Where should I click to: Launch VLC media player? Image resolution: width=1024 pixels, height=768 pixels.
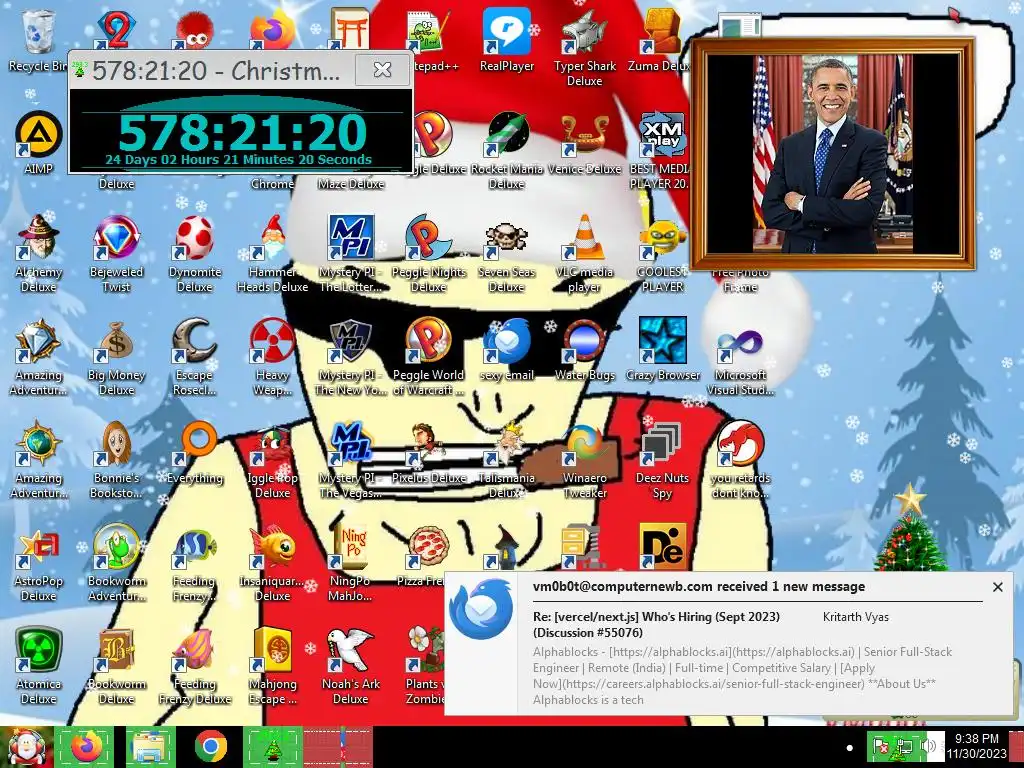click(x=584, y=253)
